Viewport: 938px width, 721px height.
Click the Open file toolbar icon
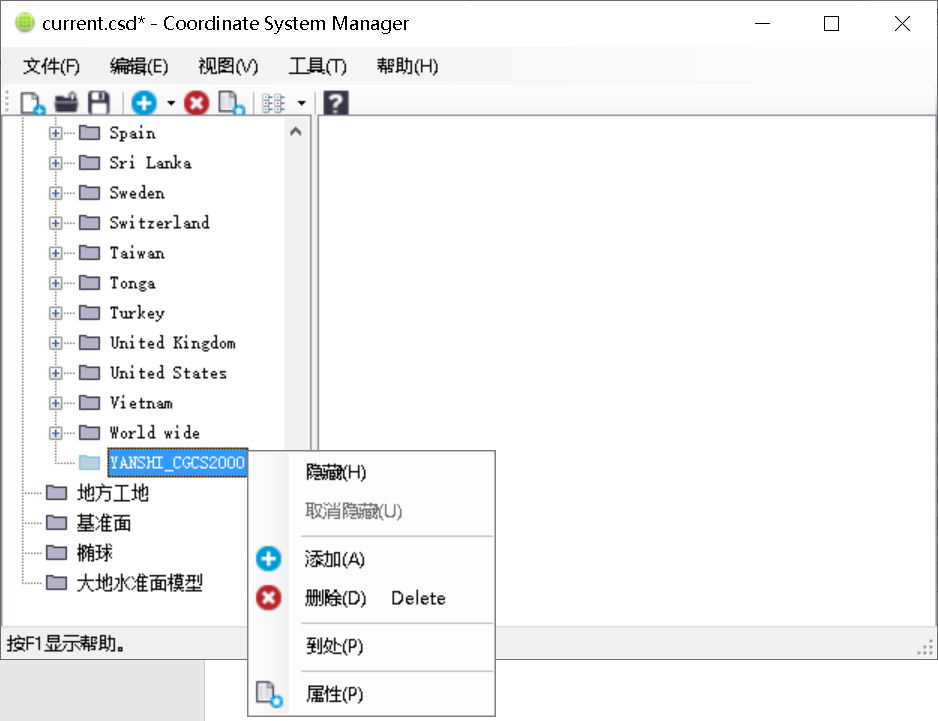(x=66, y=102)
